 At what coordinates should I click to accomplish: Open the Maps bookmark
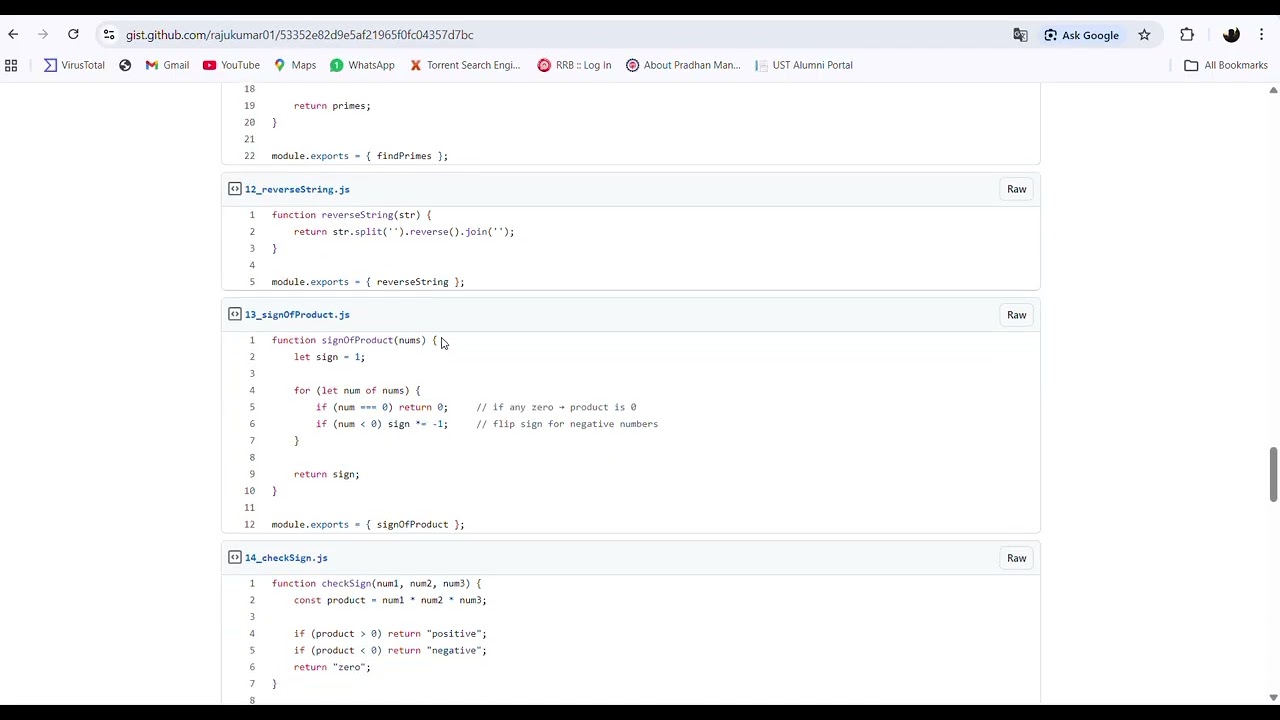pos(295,65)
